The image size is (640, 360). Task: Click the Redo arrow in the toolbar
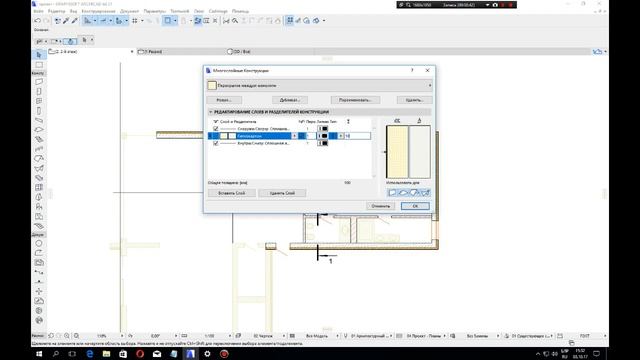pos(47,20)
